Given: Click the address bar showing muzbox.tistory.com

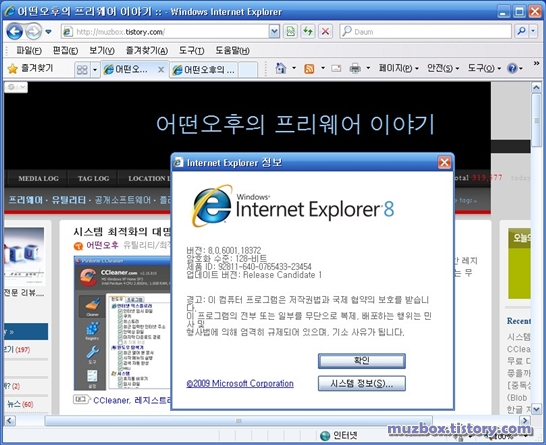Looking at the screenshot, I should pos(165,32).
